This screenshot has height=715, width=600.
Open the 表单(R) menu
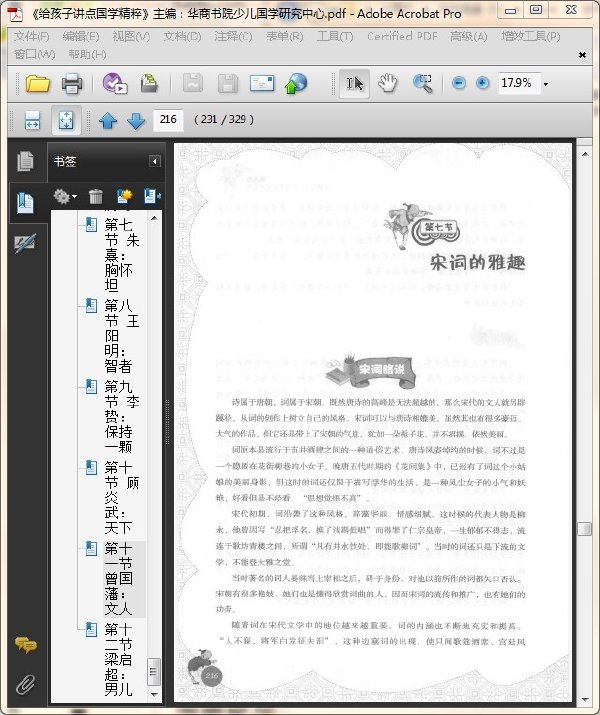coord(284,36)
